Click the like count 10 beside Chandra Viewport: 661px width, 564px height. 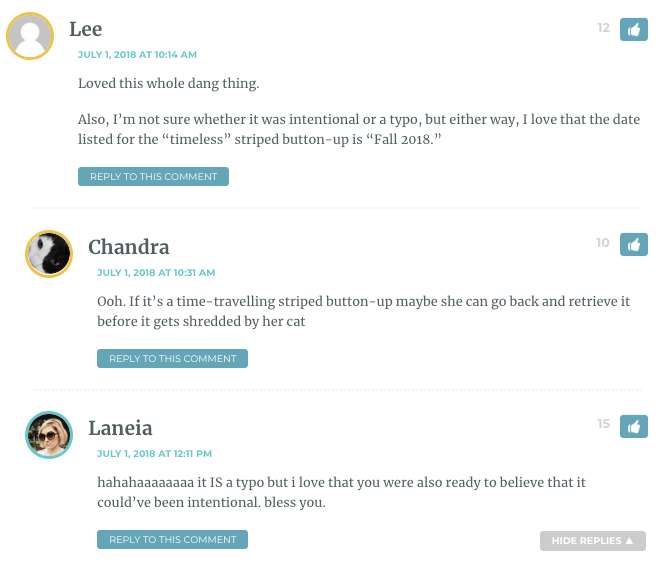603,243
